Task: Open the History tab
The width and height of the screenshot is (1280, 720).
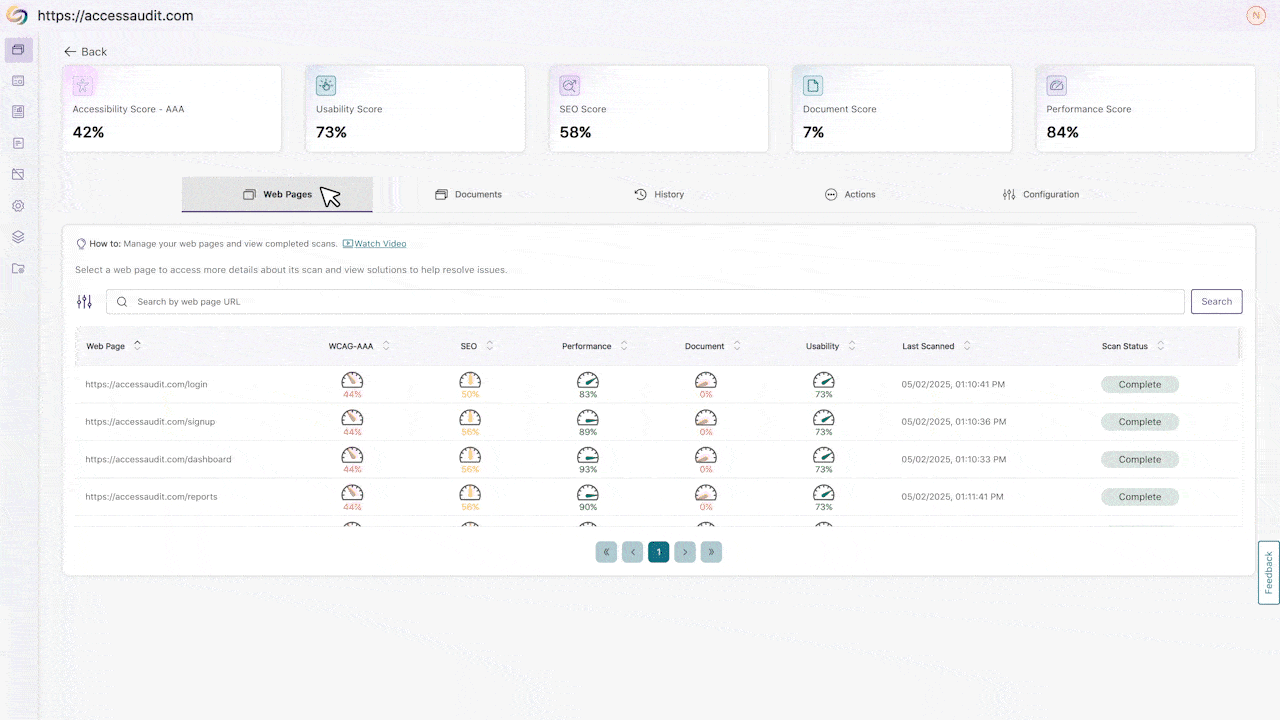Action: click(659, 194)
